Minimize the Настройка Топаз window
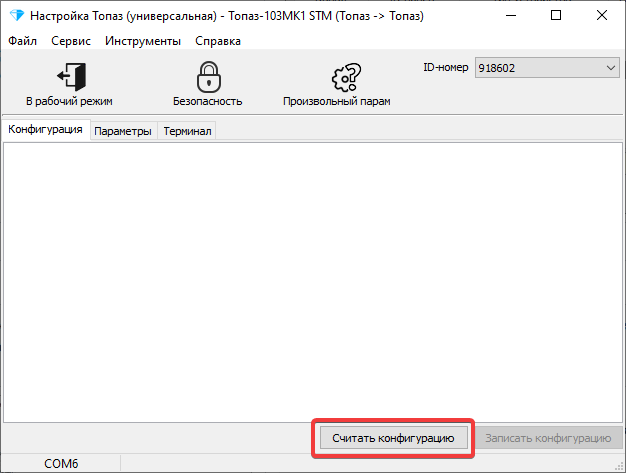The height and width of the screenshot is (473, 626). 511,16
